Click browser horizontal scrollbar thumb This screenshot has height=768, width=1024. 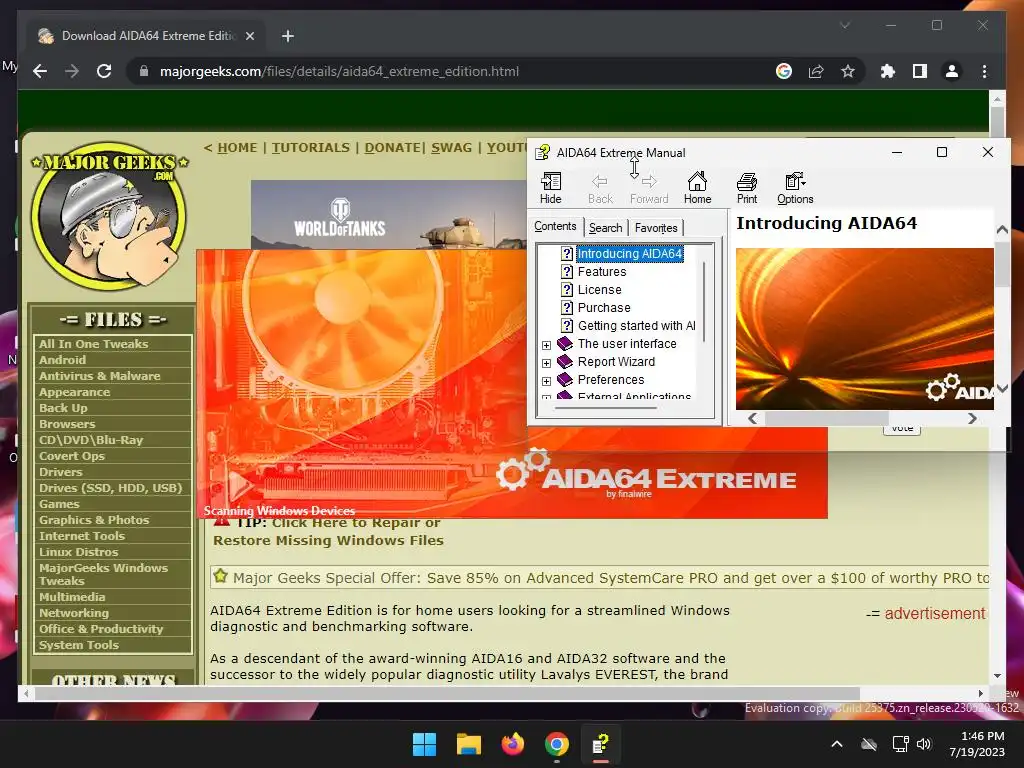pos(447,694)
